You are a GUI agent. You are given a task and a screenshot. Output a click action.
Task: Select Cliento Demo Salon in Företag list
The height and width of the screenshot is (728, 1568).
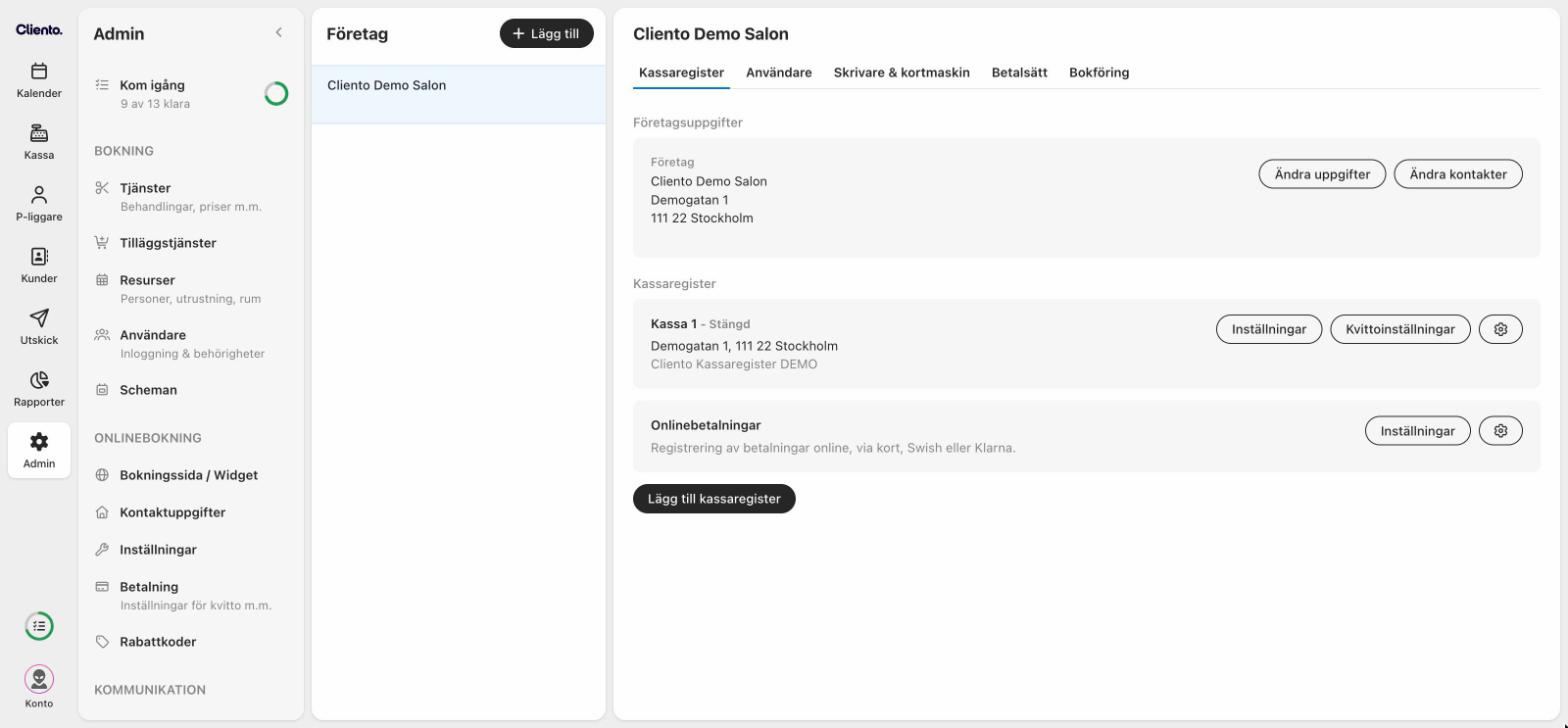pos(459,95)
